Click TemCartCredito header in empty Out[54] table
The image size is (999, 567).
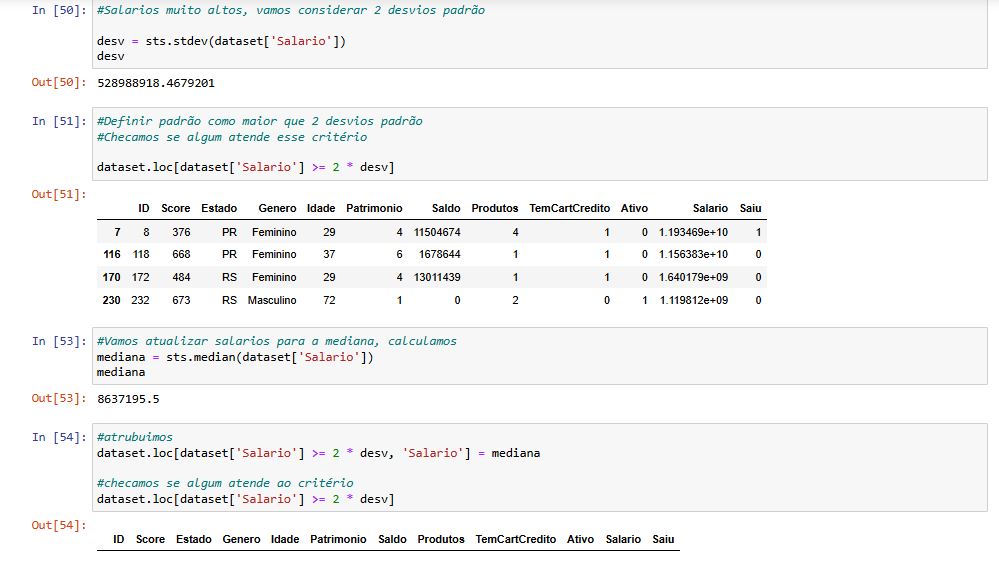tap(516, 539)
